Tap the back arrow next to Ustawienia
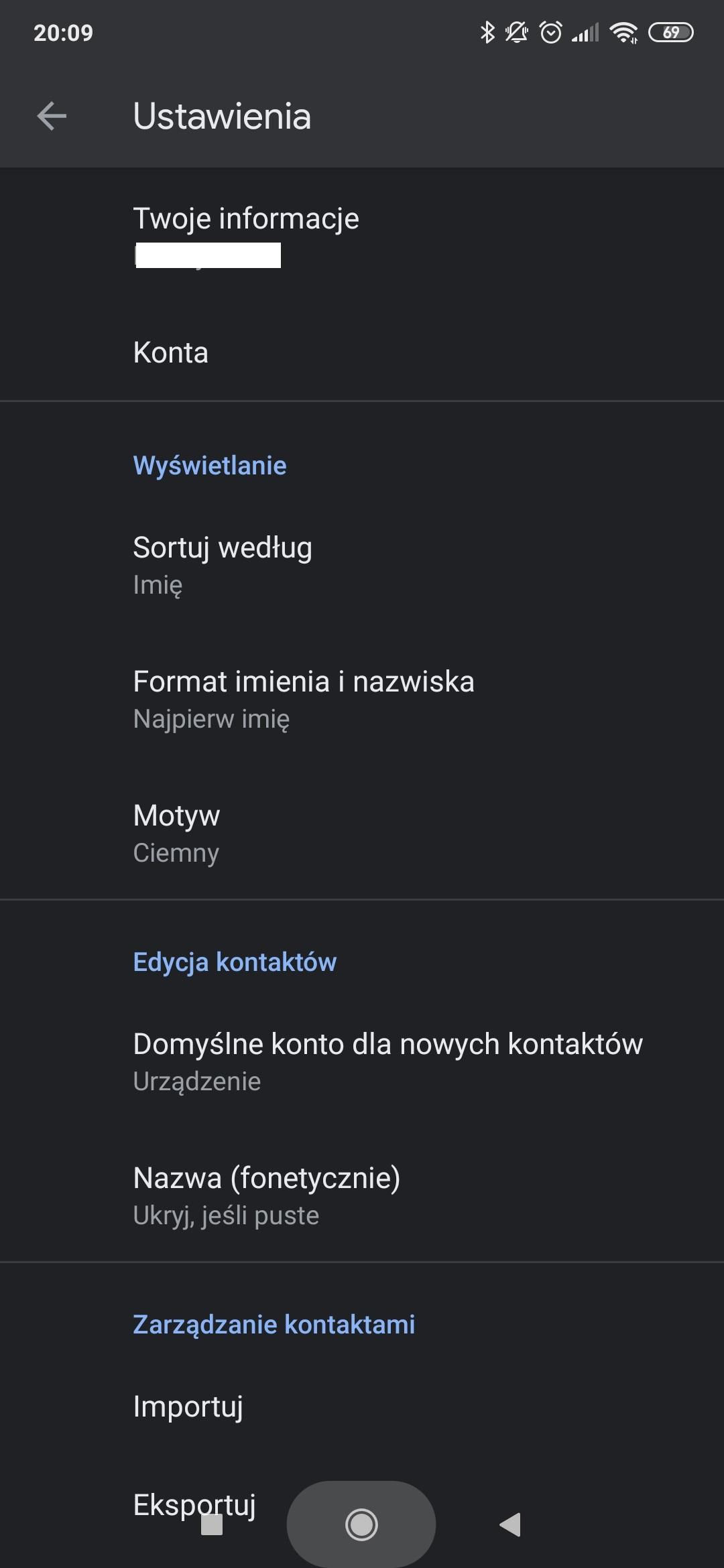Image resolution: width=724 pixels, height=1568 pixels. (x=52, y=116)
